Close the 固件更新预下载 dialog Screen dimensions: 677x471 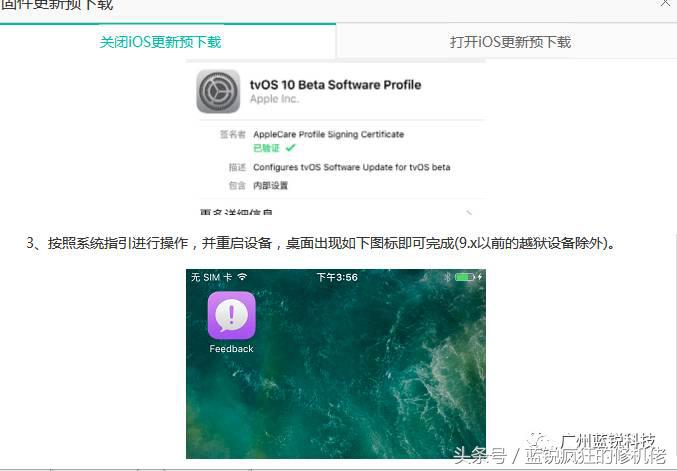665,3
